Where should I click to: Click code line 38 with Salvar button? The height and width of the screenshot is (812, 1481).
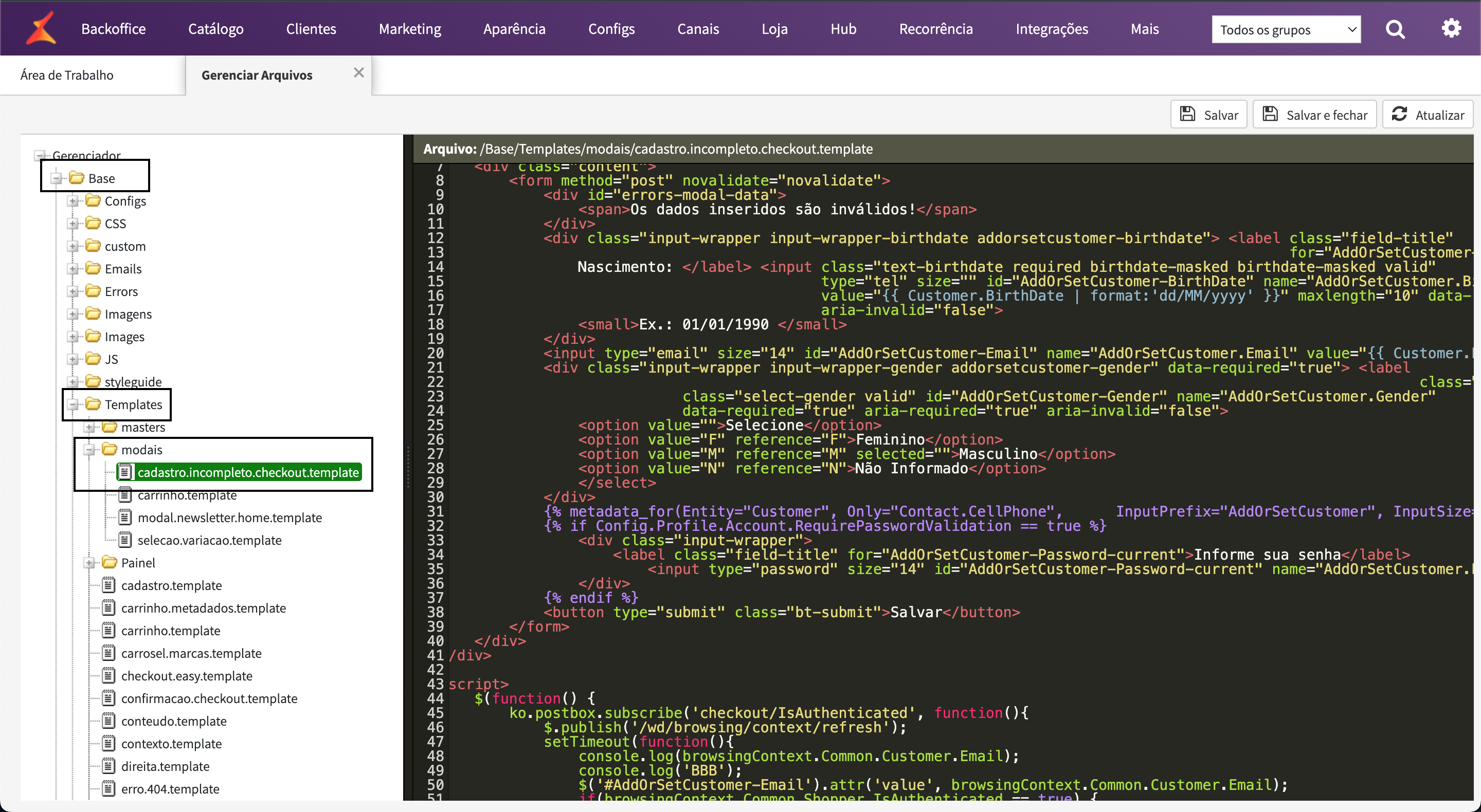[782, 612]
